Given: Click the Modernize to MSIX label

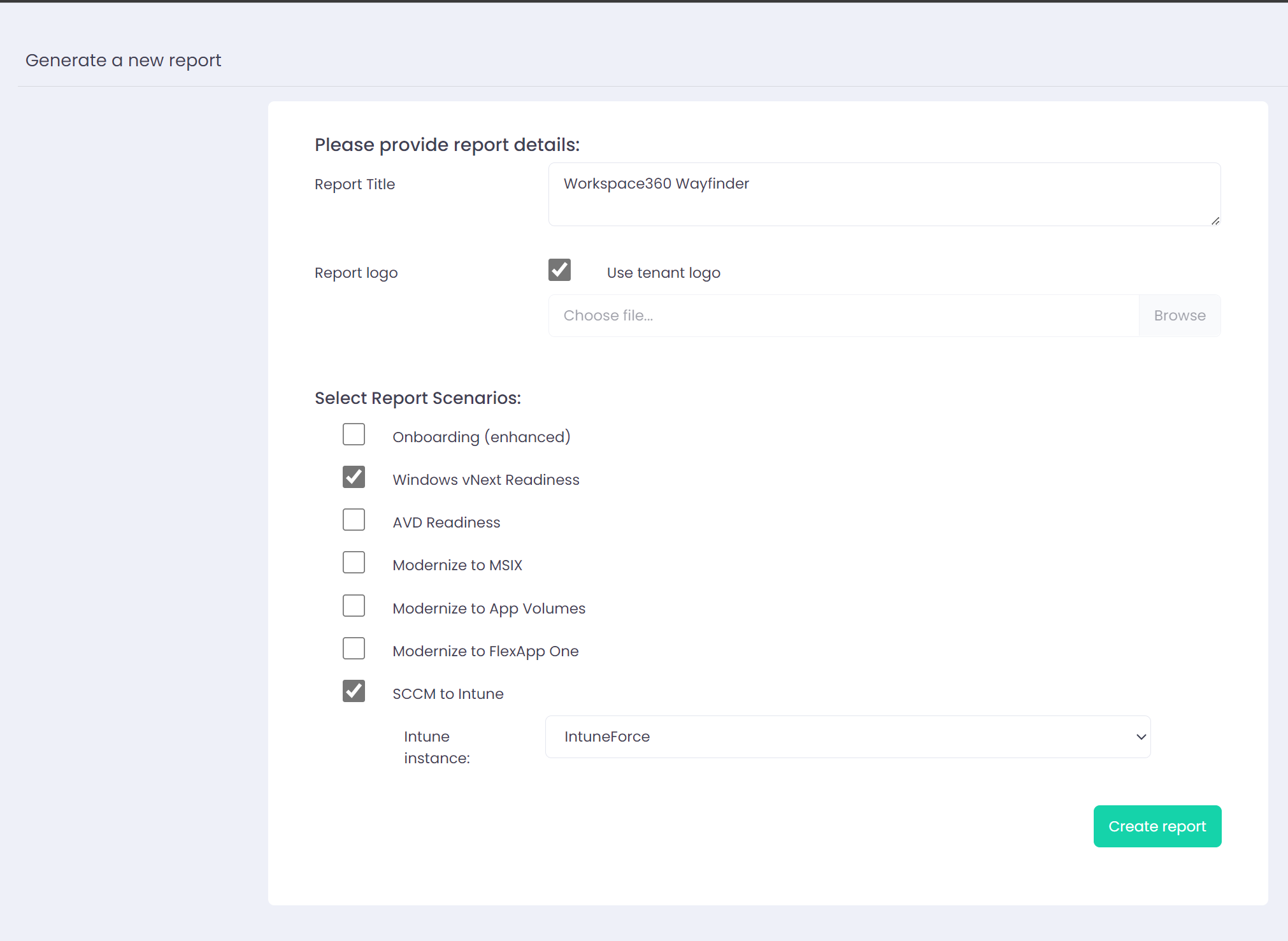Looking at the screenshot, I should point(457,565).
